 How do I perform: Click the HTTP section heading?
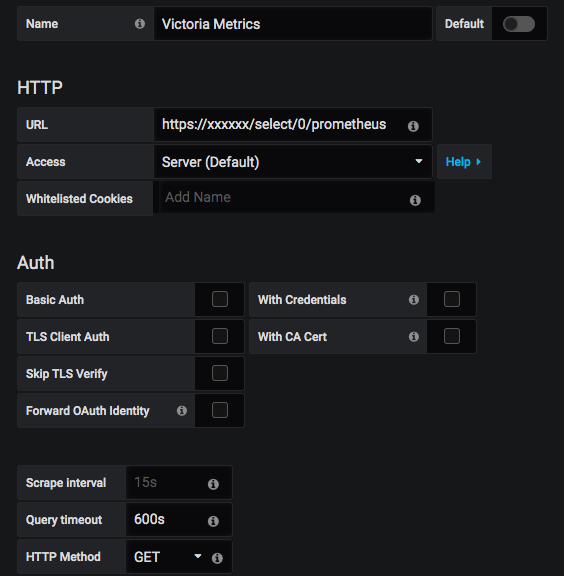click(x=40, y=88)
